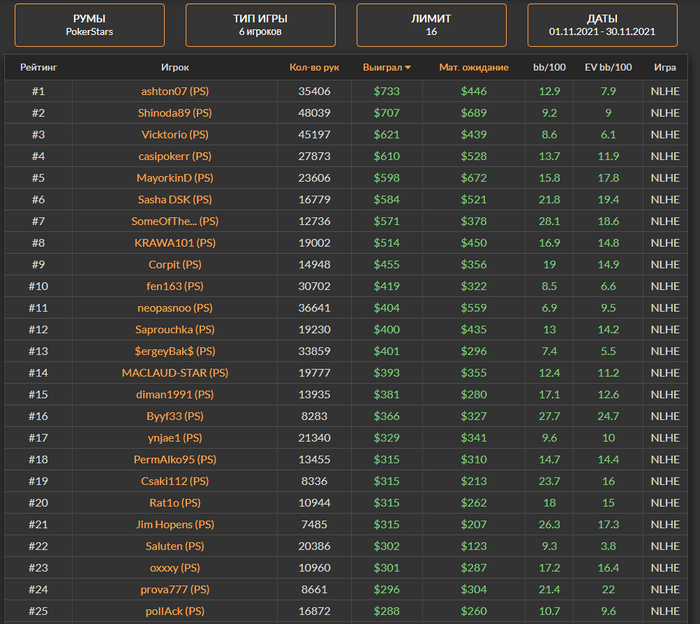Screen dimensions: 700x624
Task: Click the Рейтинг column header
Action: pyautogui.click(x=38, y=68)
